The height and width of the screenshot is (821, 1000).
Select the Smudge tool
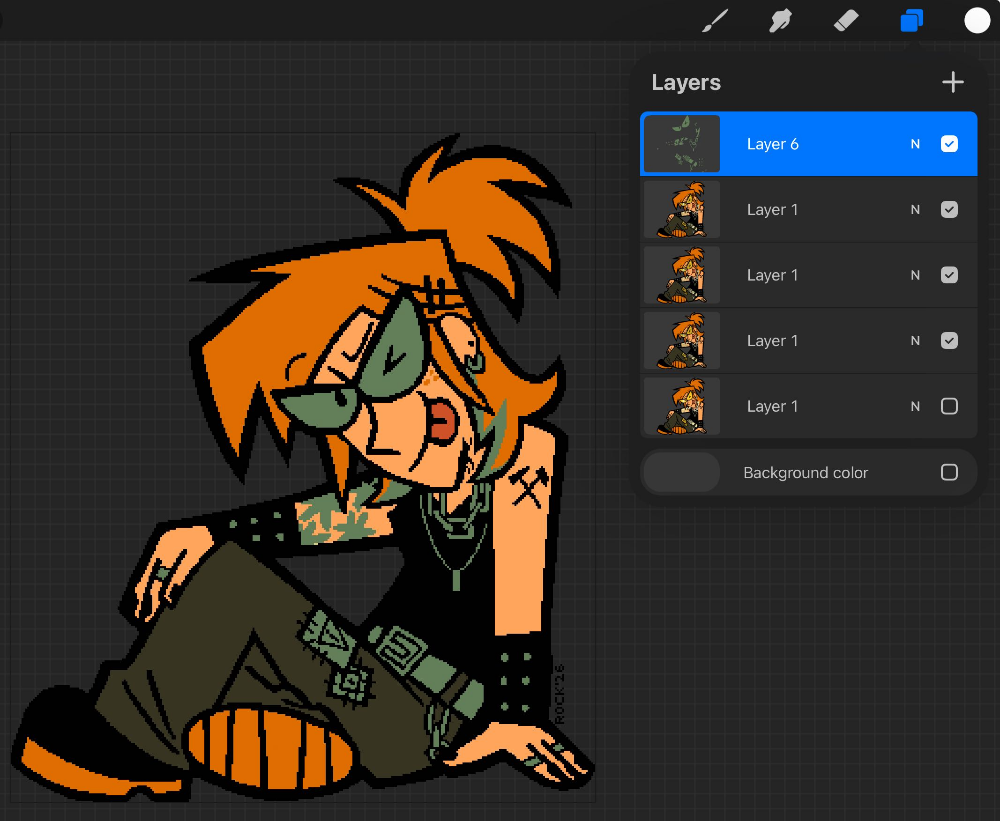pyautogui.click(x=780, y=21)
